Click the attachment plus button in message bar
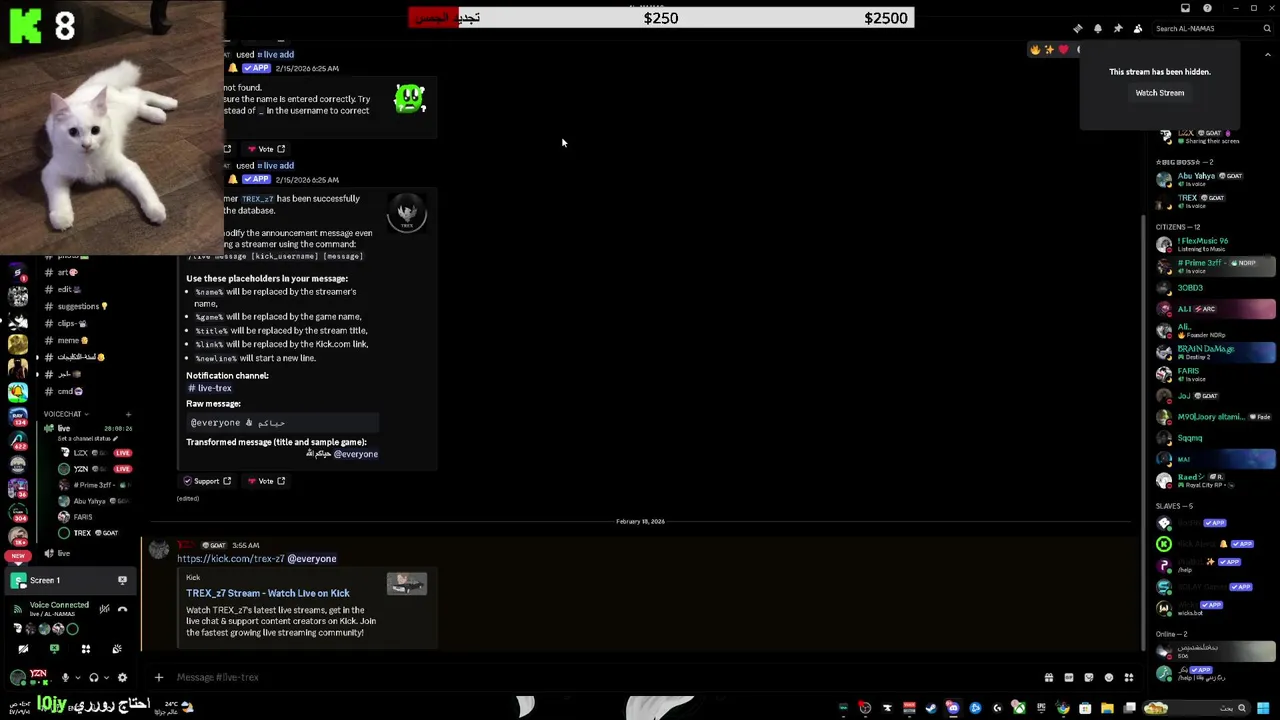 point(158,677)
